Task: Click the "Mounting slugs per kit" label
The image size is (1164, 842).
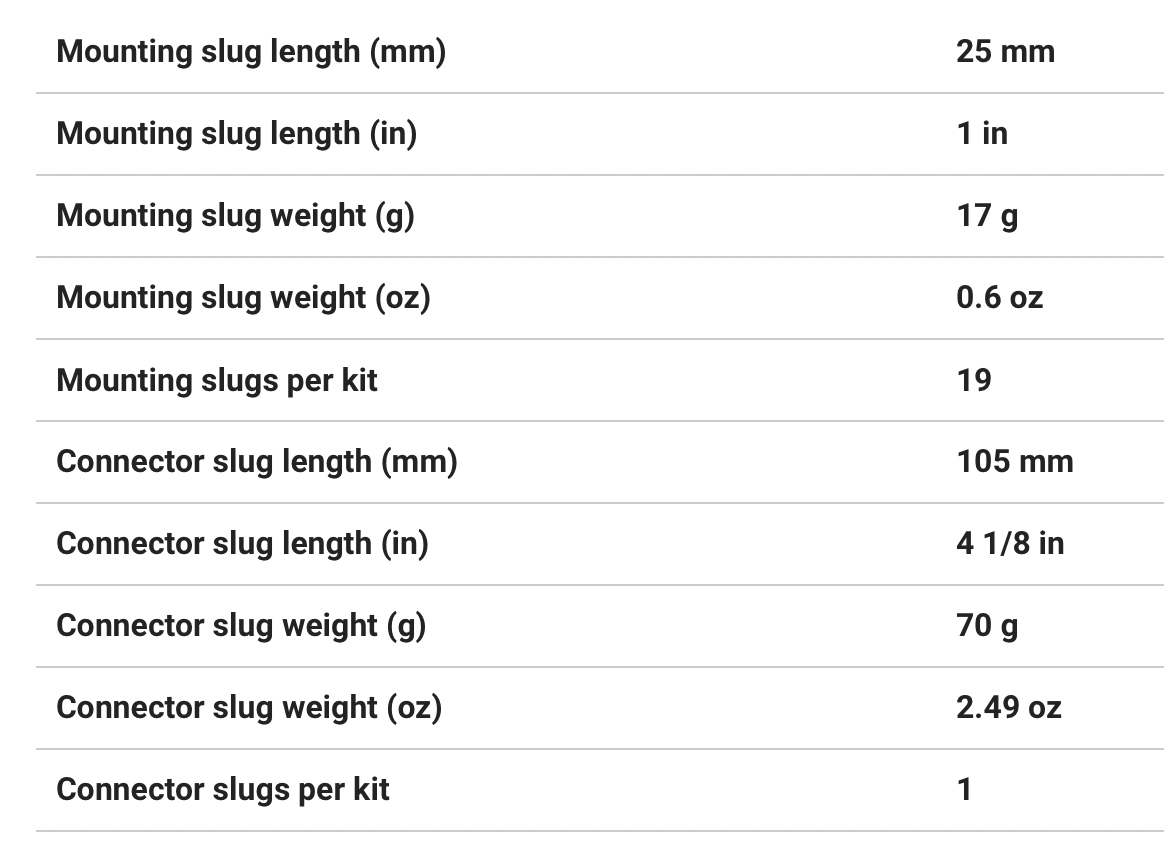Action: pyautogui.click(x=217, y=380)
